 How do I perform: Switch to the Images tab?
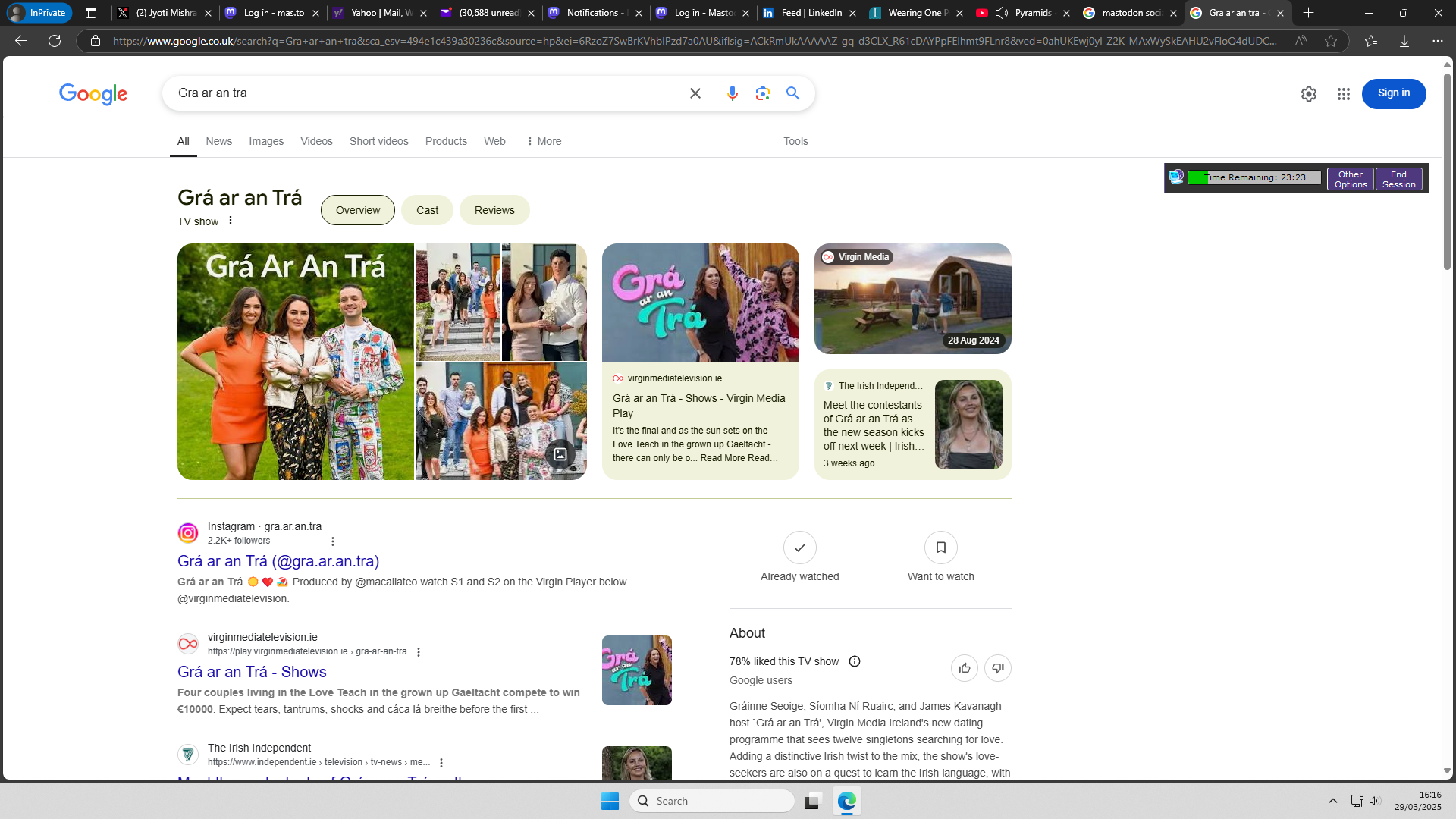pos(266,141)
